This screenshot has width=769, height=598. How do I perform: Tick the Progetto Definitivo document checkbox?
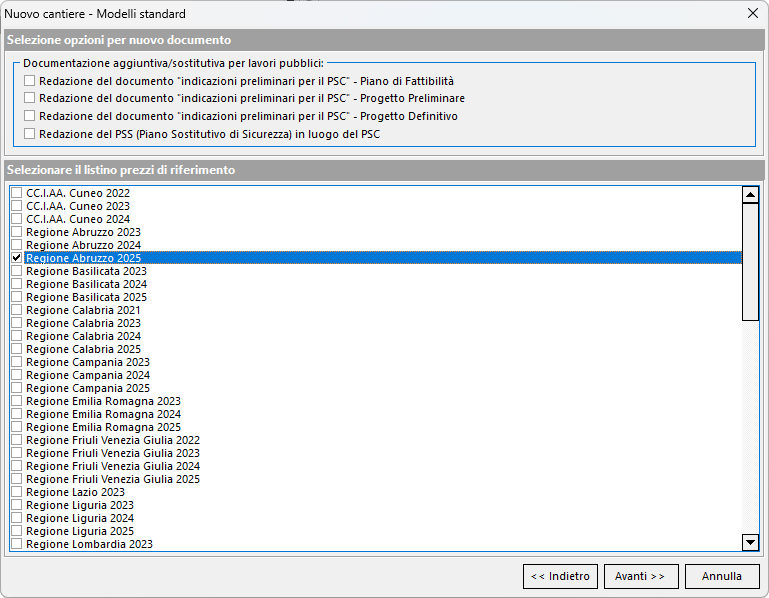pyautogui.click(x=30, y=116)
